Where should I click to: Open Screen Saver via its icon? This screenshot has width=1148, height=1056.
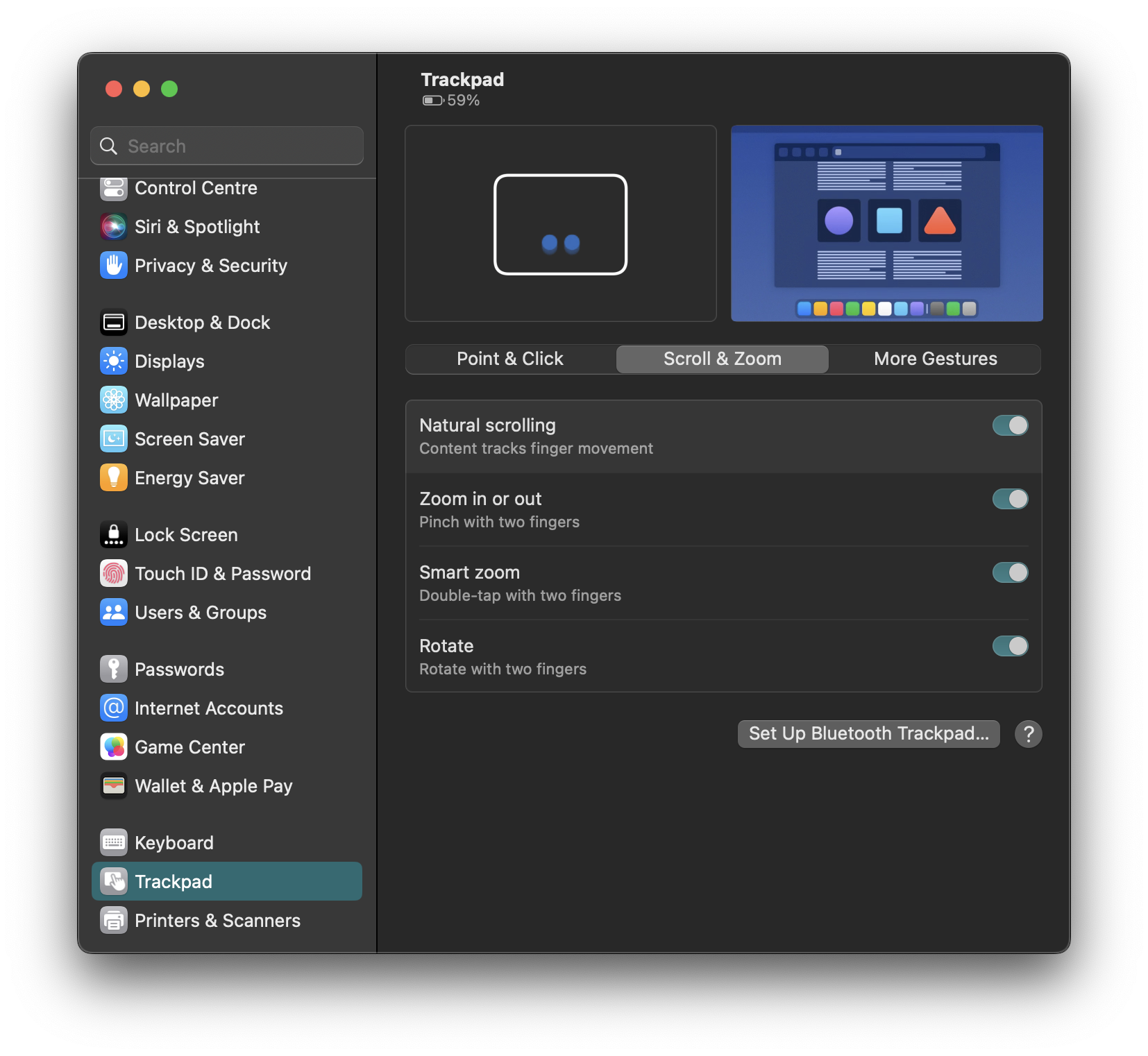tap(114, 439)
